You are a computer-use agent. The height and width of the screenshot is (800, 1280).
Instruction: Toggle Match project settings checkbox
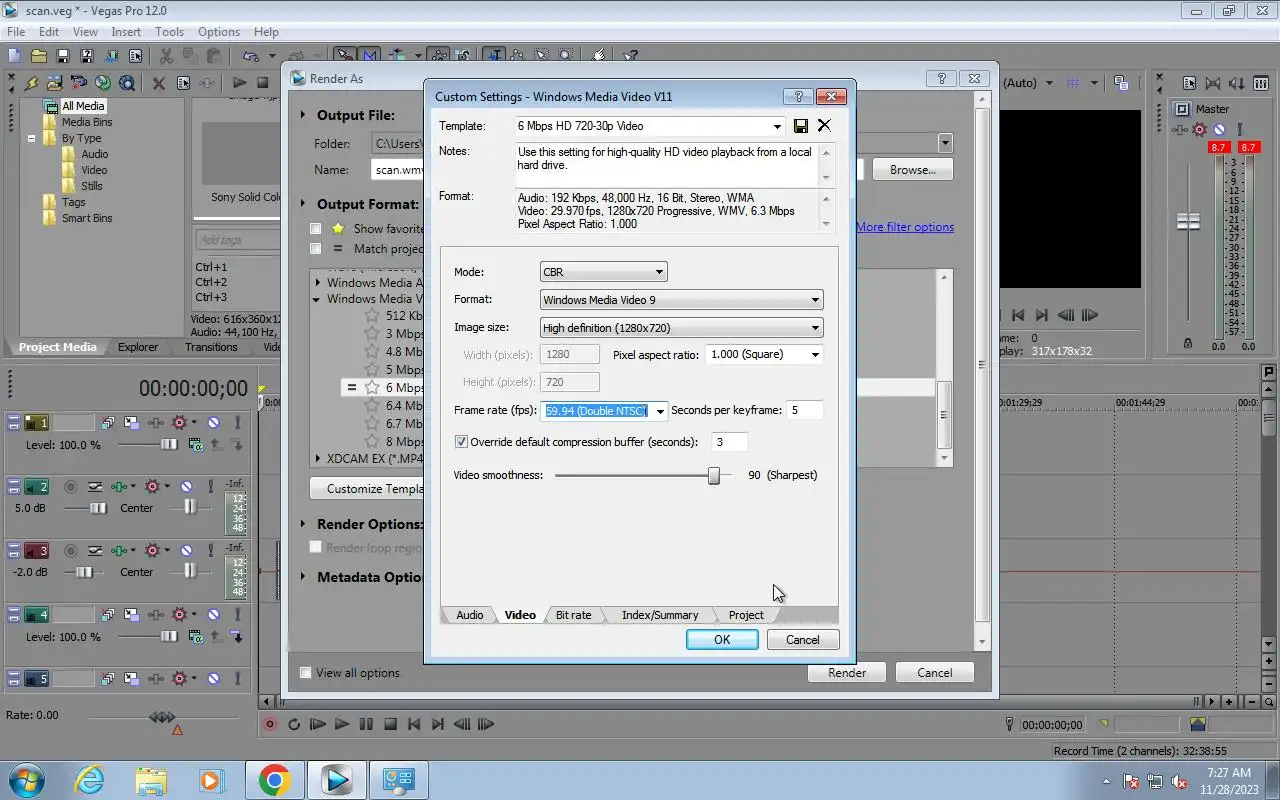pos(316,249)
